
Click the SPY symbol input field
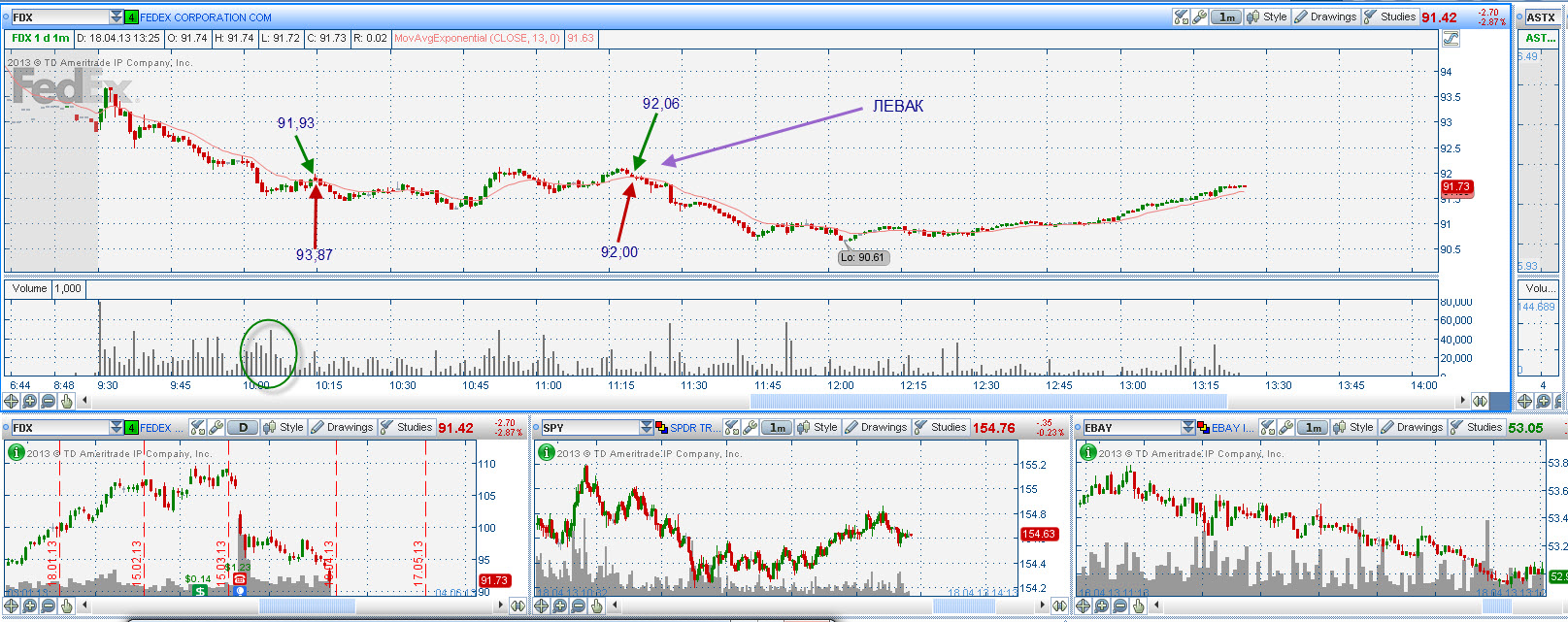(590, 428)
